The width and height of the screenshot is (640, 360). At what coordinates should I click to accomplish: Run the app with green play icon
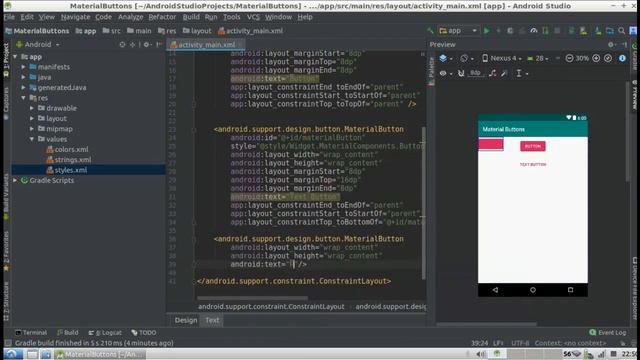(486, 31)
